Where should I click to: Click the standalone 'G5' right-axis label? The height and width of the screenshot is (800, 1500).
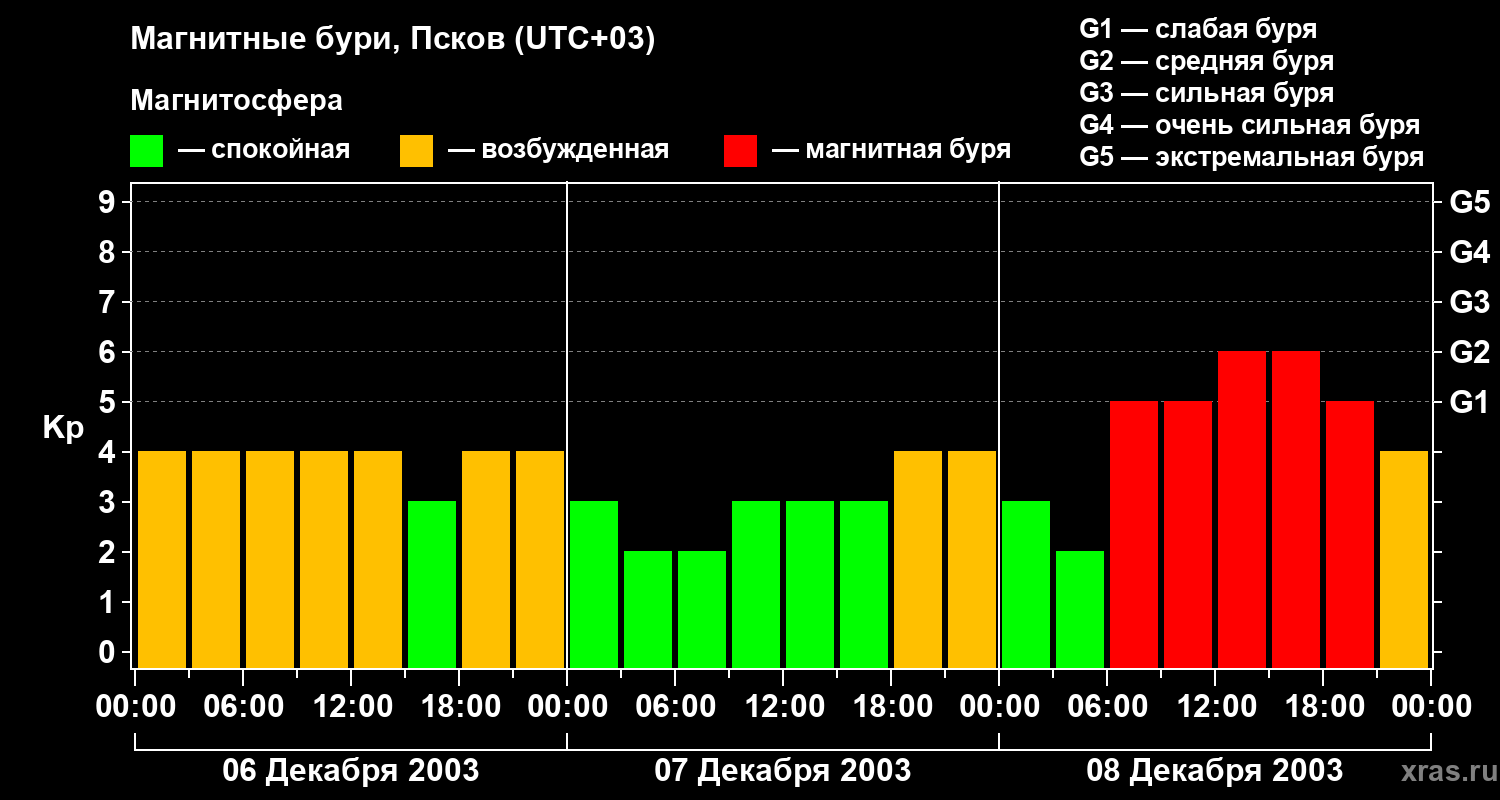[1469, 202]
